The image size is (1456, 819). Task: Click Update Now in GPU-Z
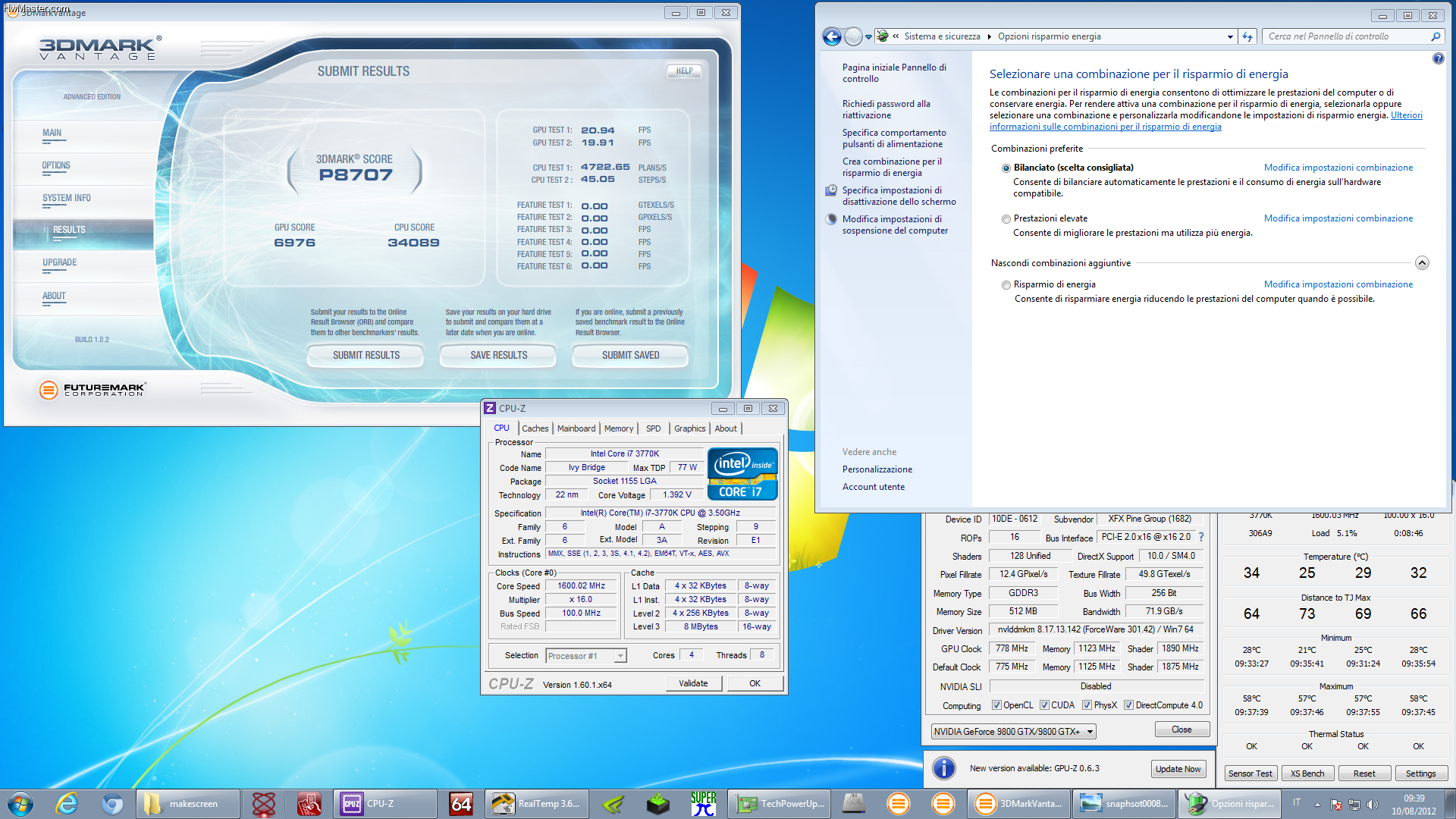(x=1178, y=769)
